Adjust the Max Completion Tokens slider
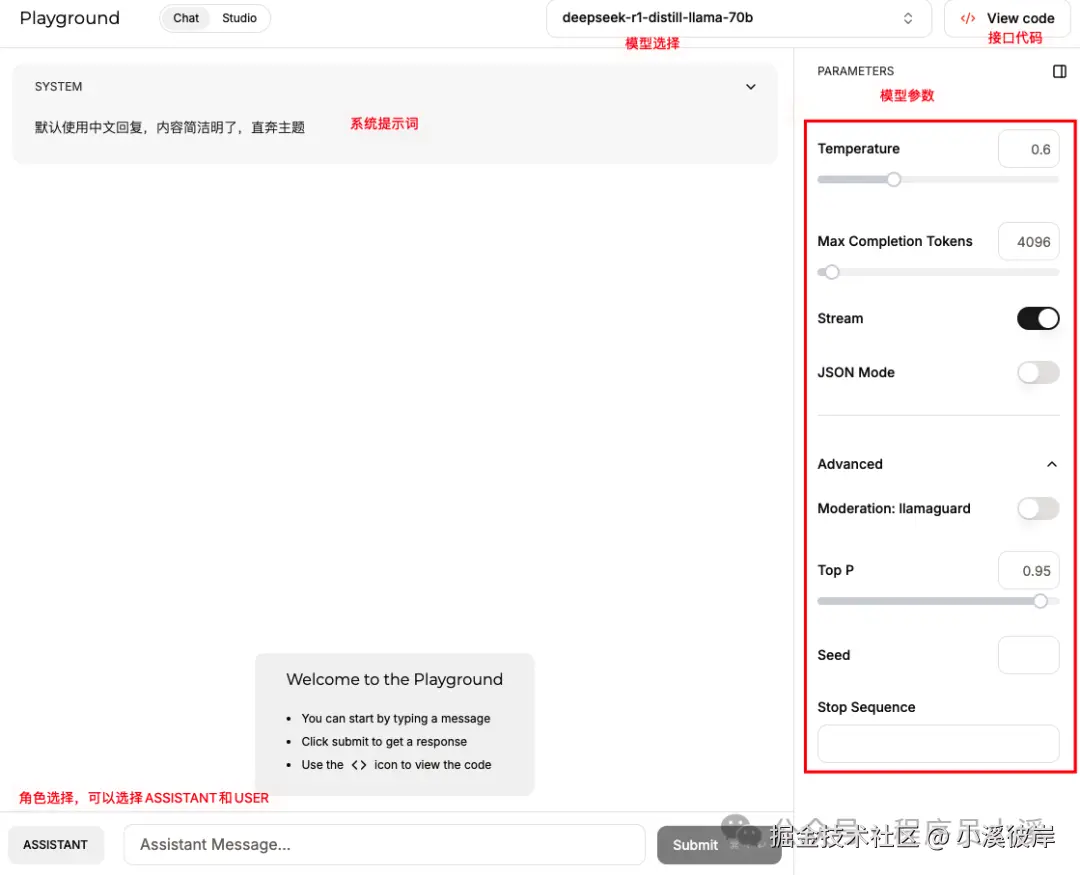1080x875 pixels. tap(830, 271)
